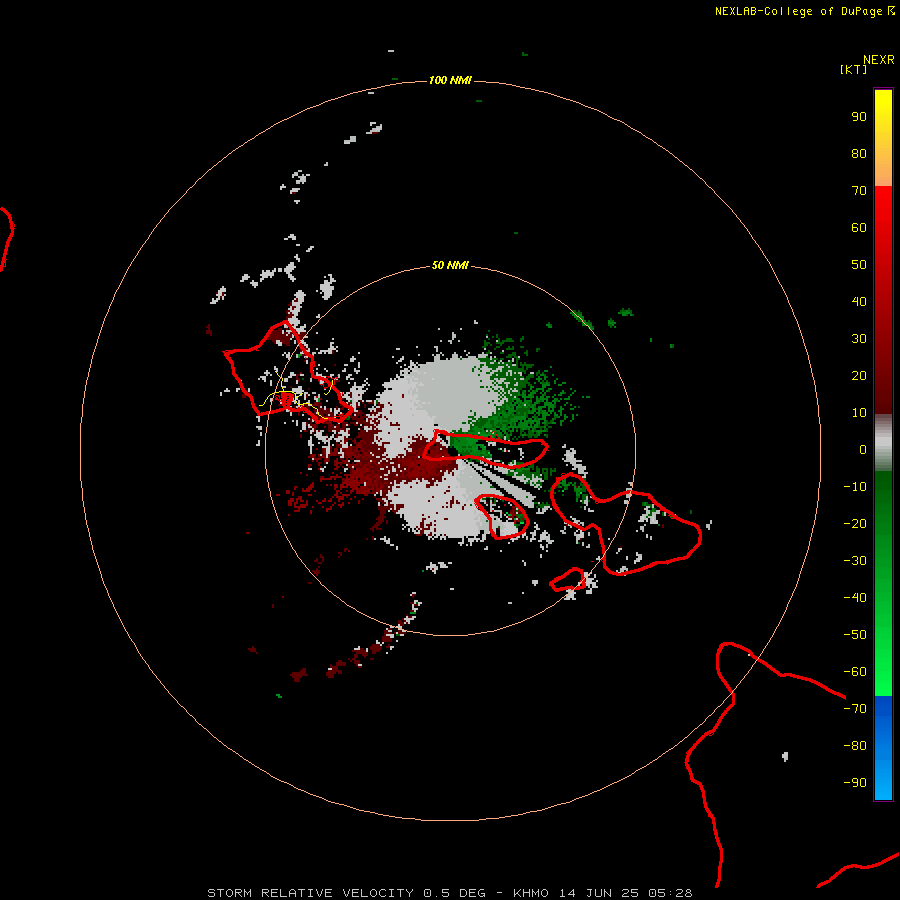Click the -10 value on the velocity scale
Viewport: 900px width, 900px height.
pyautogui.click(x=855, y=487)
